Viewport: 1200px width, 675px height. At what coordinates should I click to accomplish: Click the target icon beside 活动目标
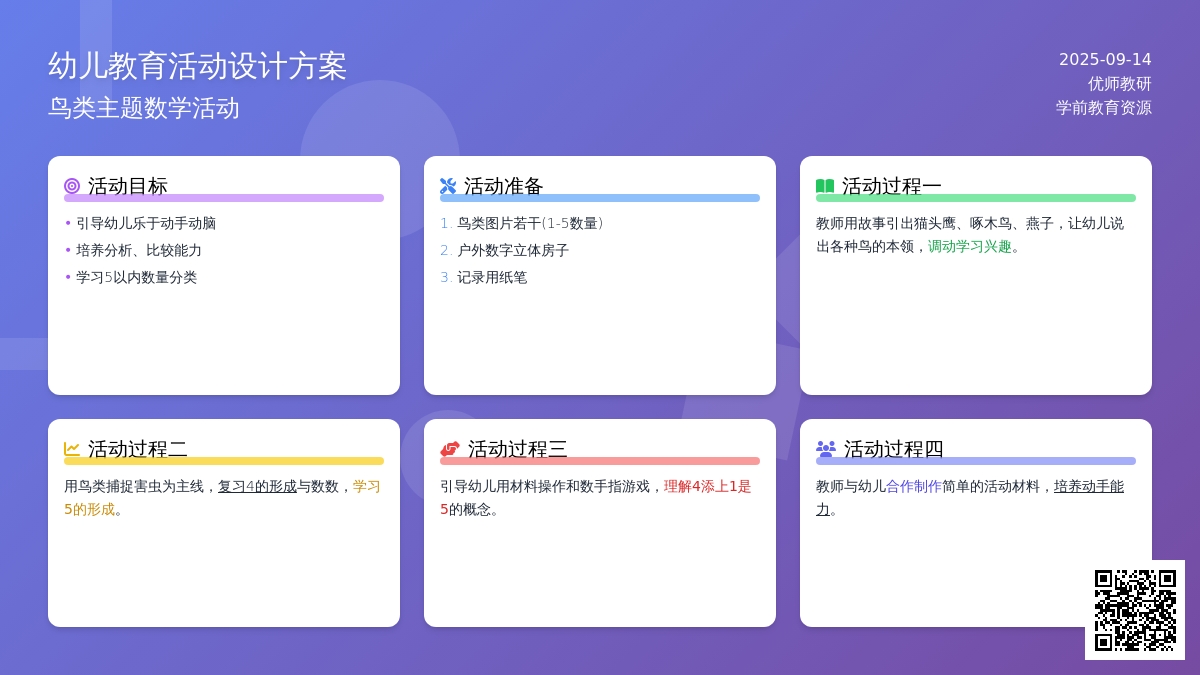coord(72,186)
